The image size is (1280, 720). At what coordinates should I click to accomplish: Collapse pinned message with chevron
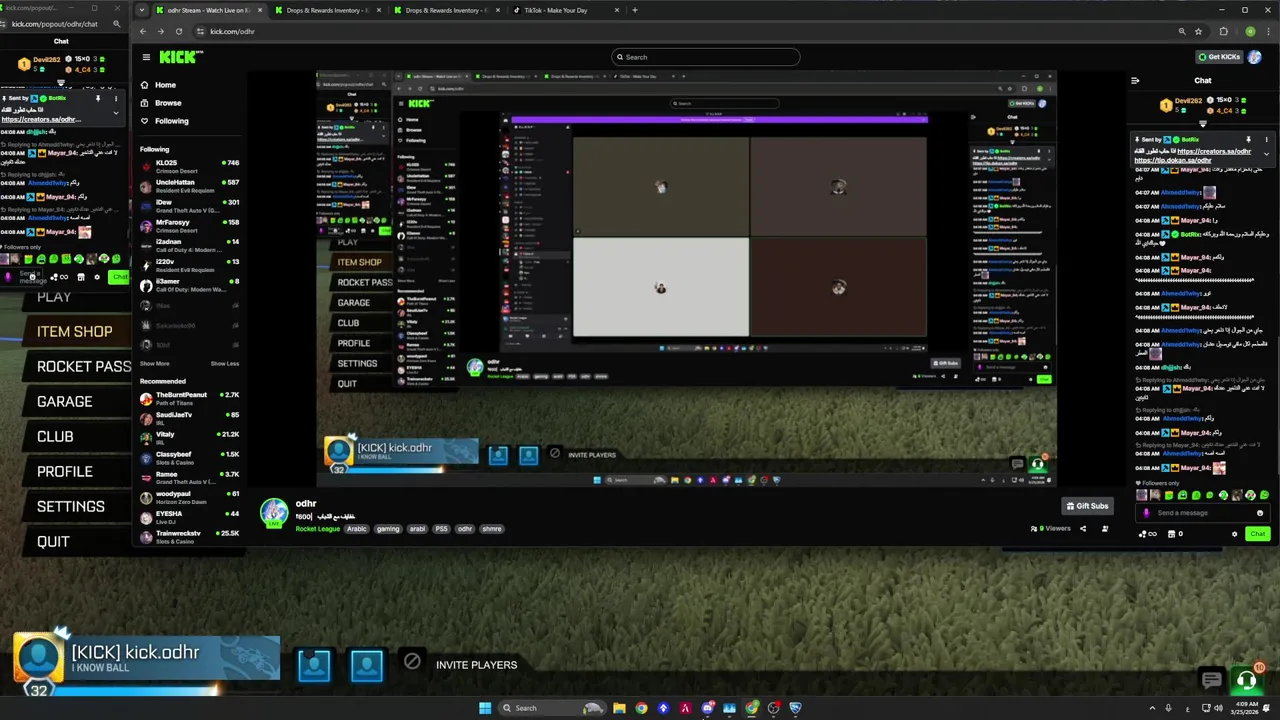pos(1266,154)
